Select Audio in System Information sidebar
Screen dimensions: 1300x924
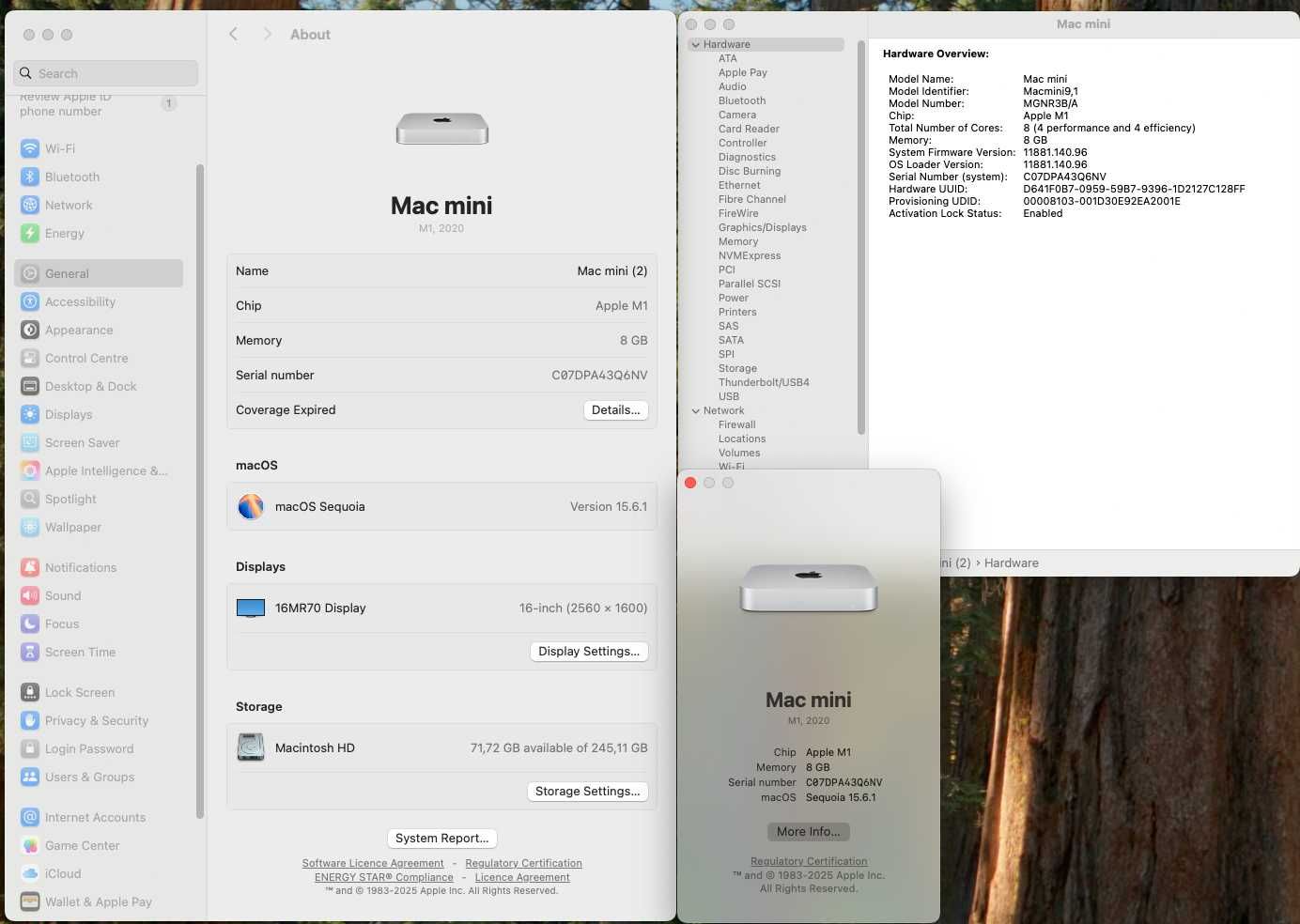click(x=733, y=86)
